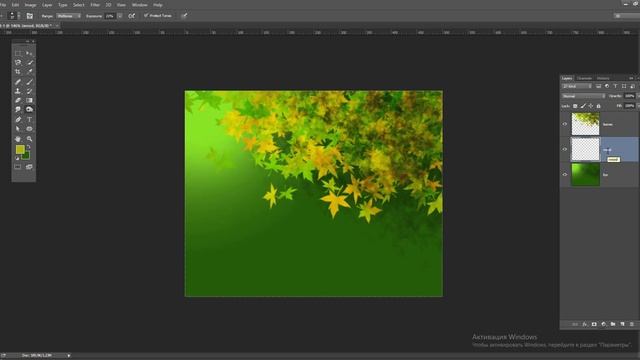Select the History Brush tool
The width and height of the screenshot is (640, 360).
(29, 91)
